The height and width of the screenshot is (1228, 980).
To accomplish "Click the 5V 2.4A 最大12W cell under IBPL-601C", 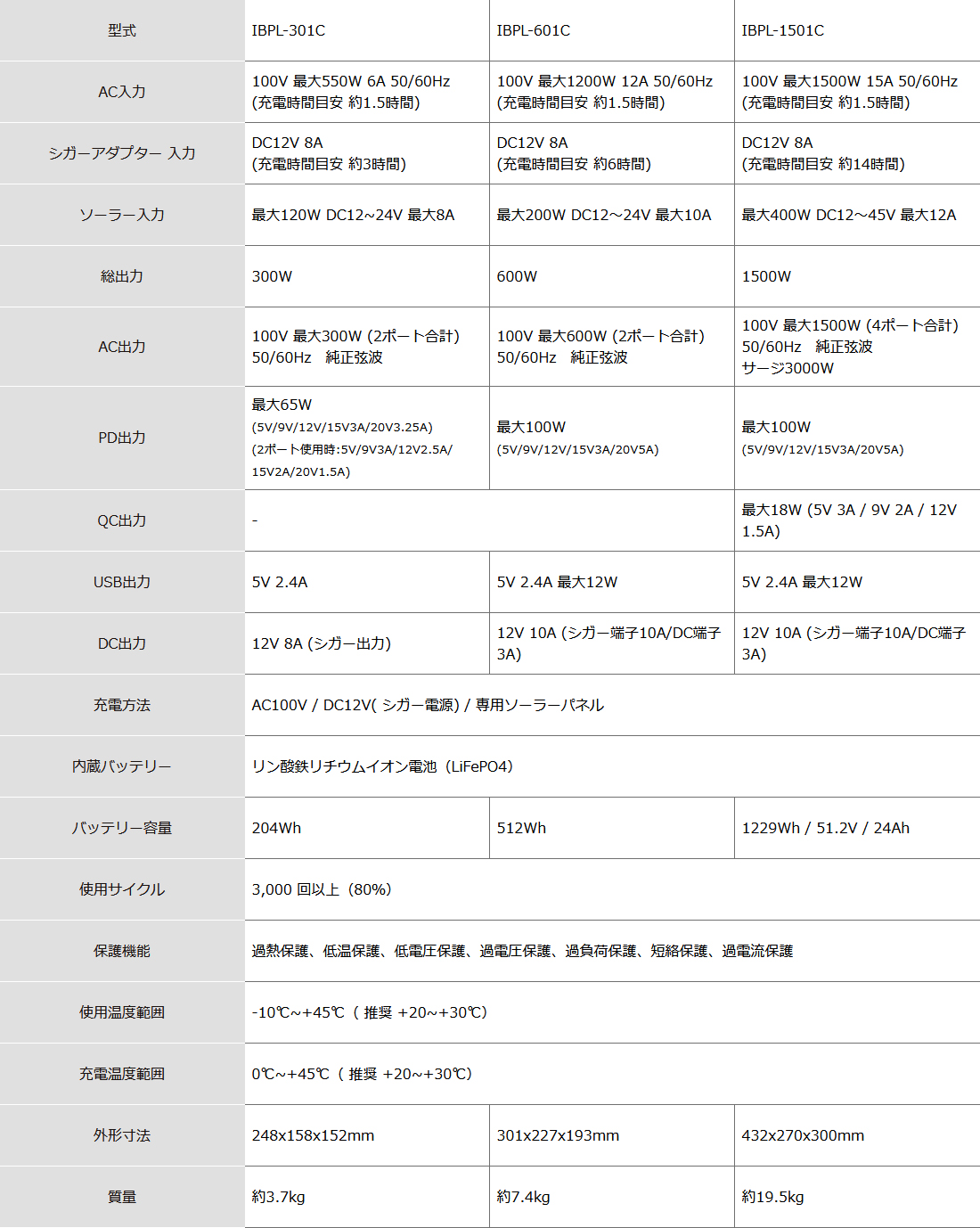I will (612, 582).
